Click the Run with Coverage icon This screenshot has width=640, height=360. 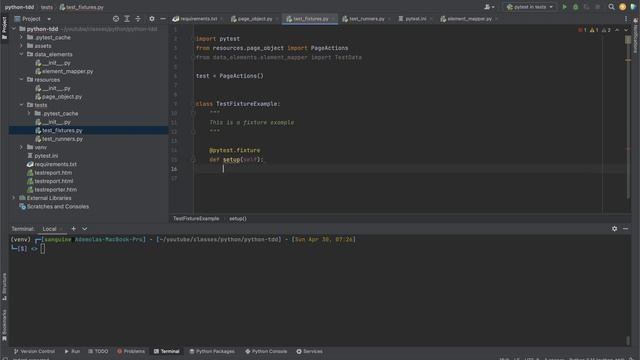click(x=587, y=7)
